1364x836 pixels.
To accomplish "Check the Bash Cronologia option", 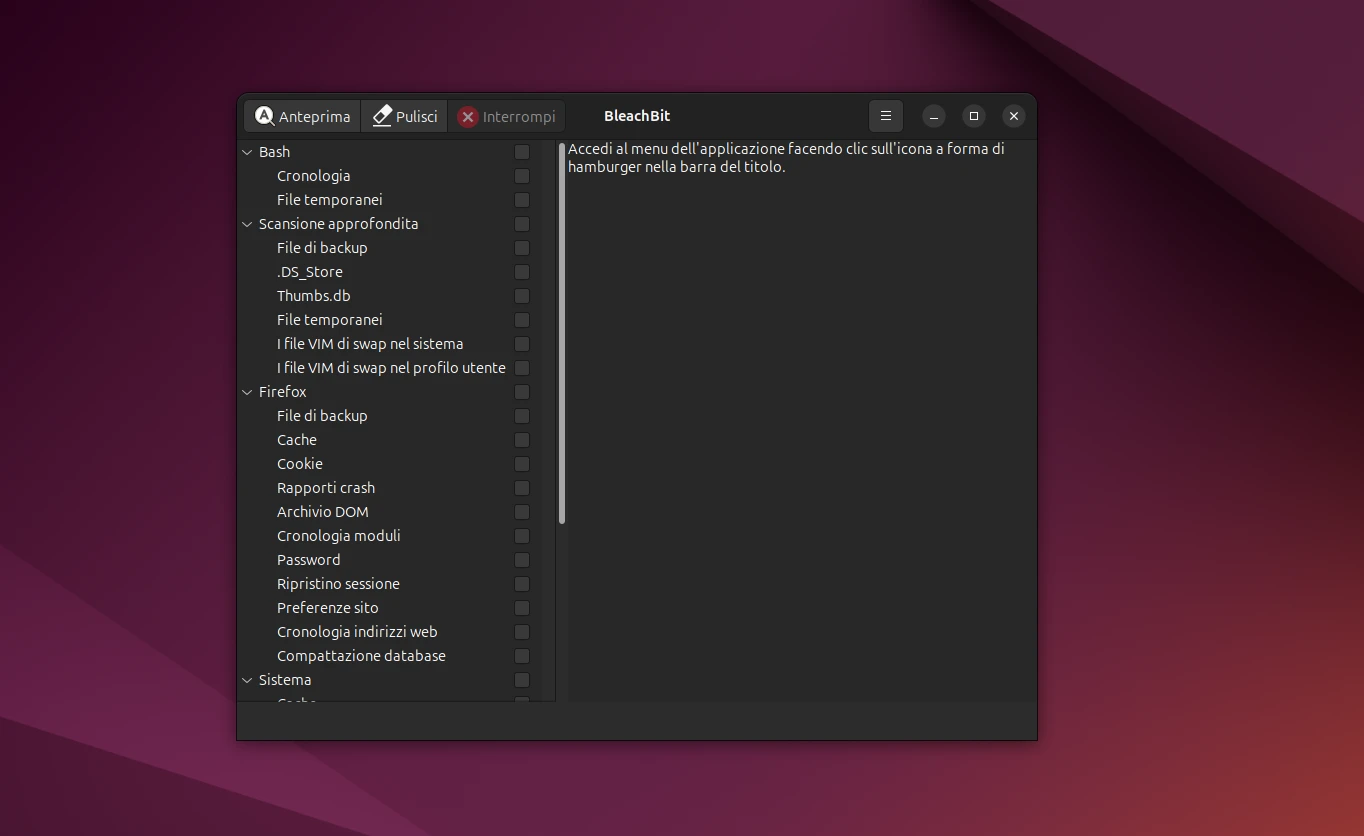I will click(522, 176).
